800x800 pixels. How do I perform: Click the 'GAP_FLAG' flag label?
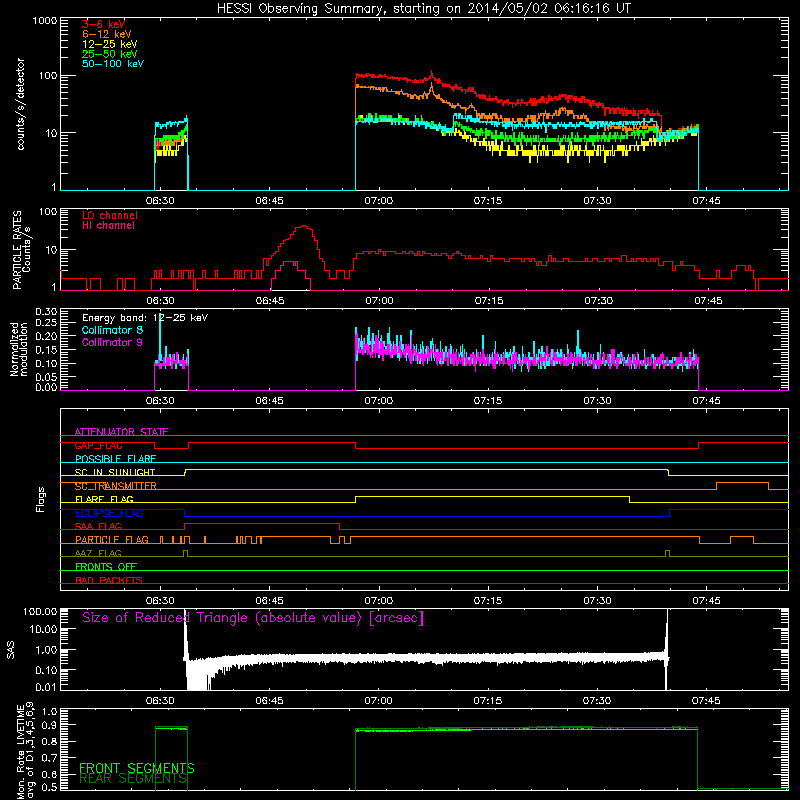[98, 445]
